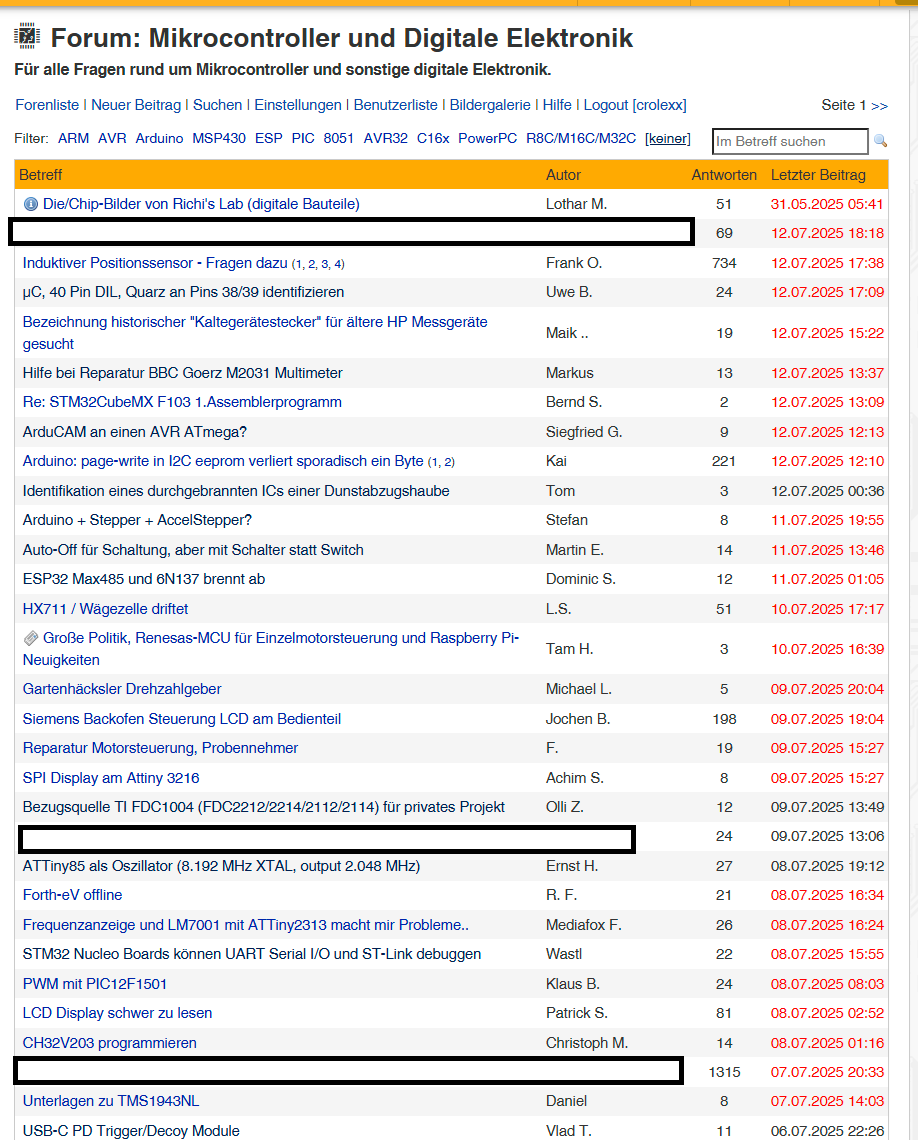Click last post date 31.05.2025 05:41

[827, 204]
